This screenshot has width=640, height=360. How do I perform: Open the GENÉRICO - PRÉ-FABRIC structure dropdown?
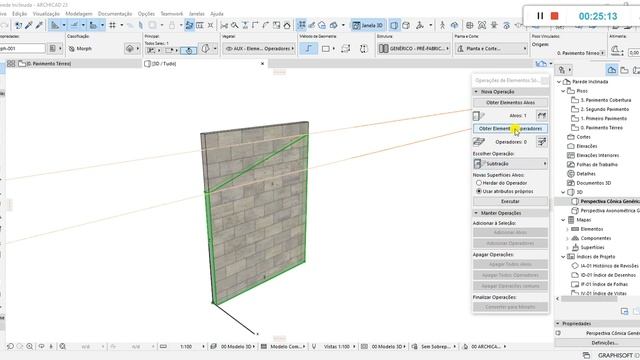413,49
